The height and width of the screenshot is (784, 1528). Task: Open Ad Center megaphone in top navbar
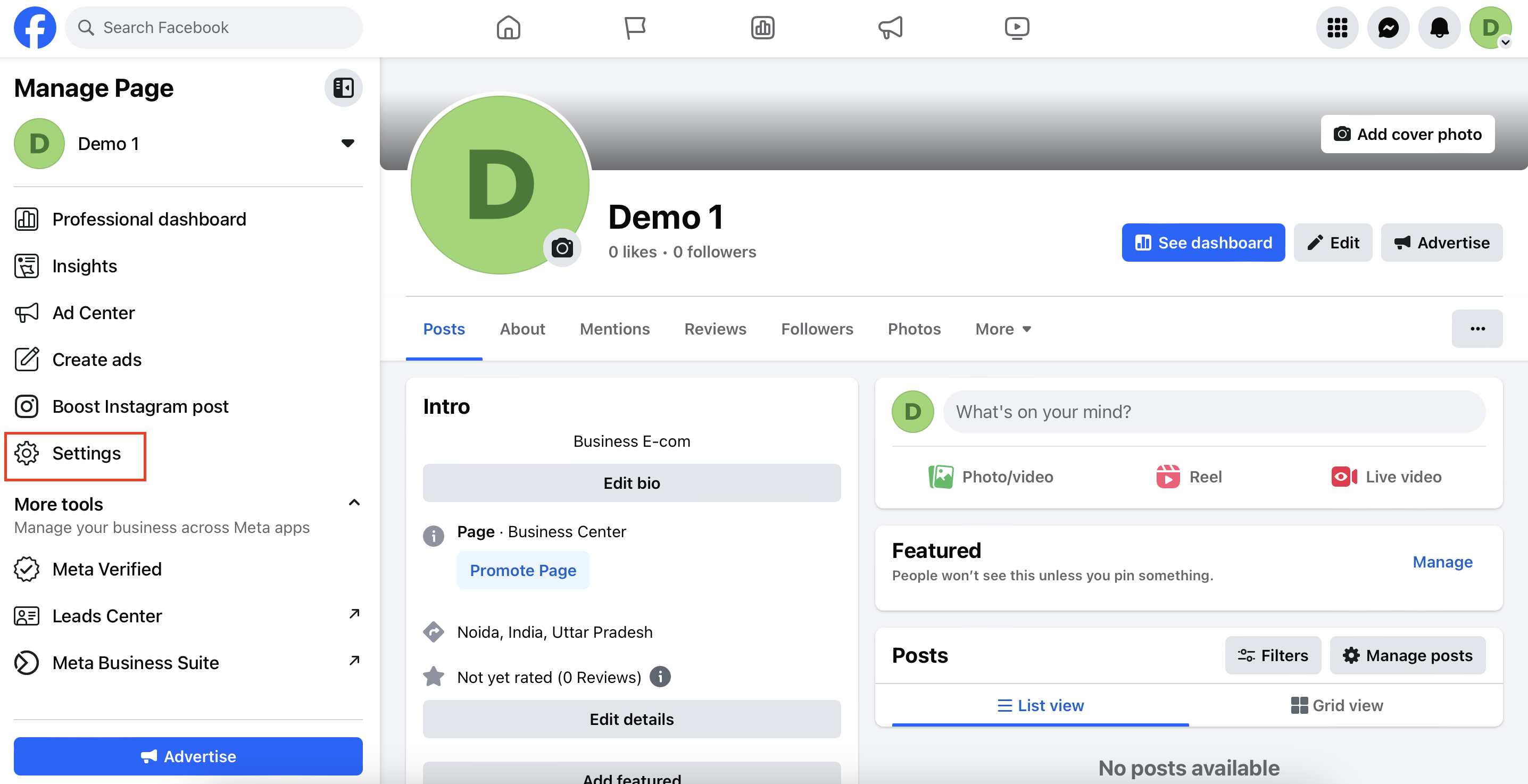(890, 27)
